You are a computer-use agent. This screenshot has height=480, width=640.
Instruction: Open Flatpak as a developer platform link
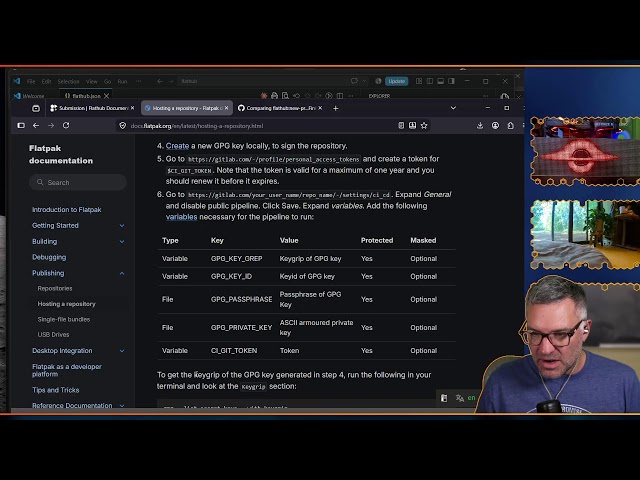tap(67, 370)
